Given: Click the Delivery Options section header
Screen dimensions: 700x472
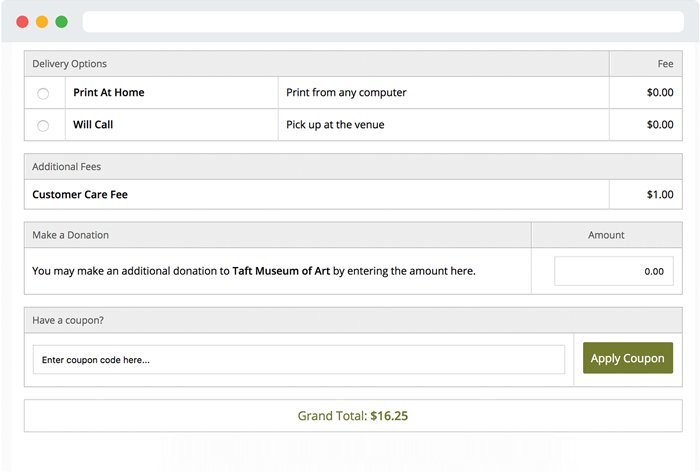Looking at the screenshot, I should [x=69, y=64].
